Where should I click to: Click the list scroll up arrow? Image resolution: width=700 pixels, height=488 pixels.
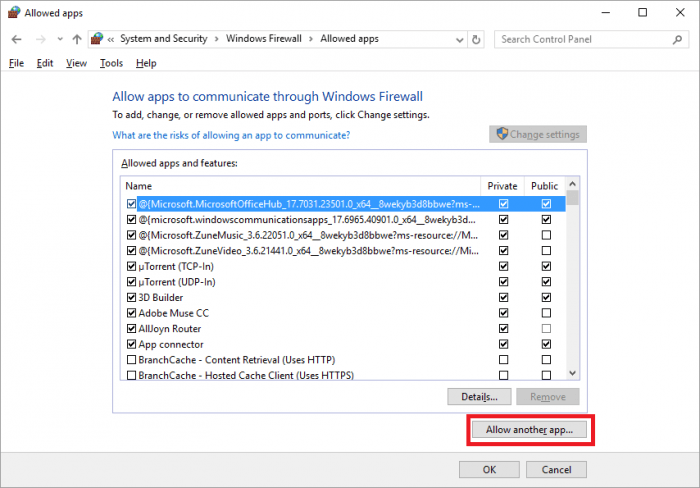(573, 184)
